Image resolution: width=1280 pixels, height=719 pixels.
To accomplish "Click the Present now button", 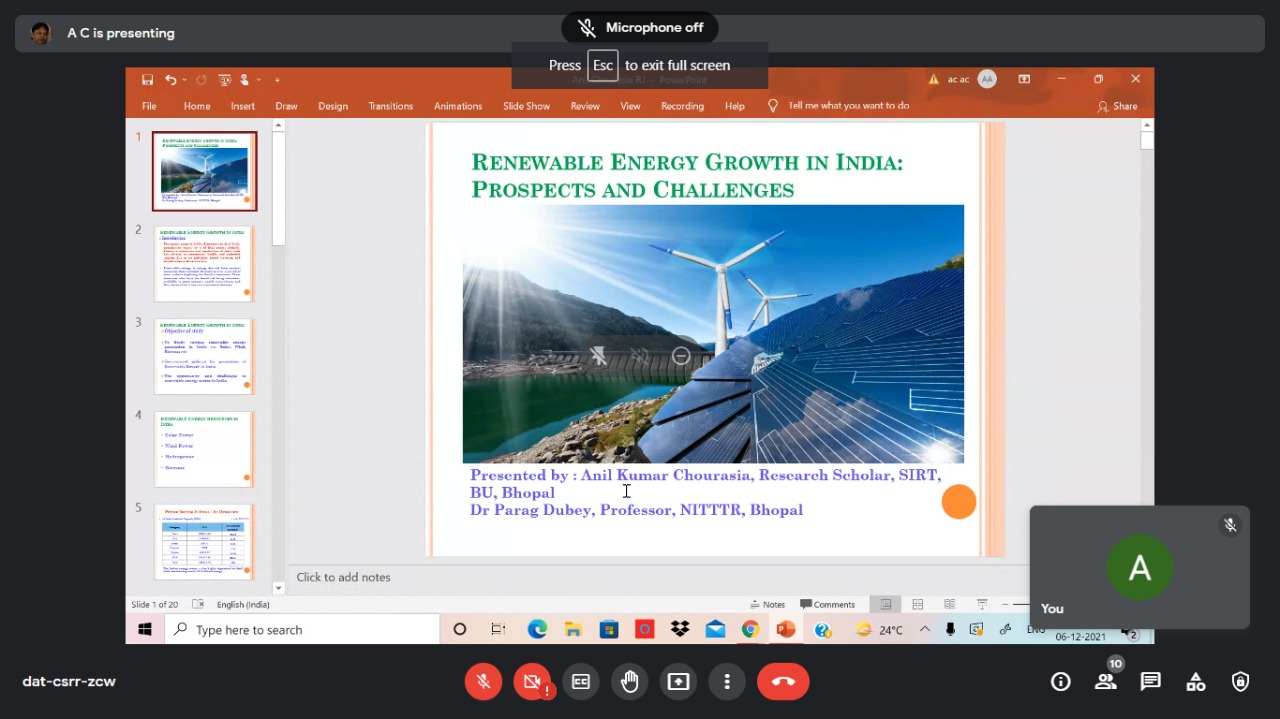I will coord(679,682).
